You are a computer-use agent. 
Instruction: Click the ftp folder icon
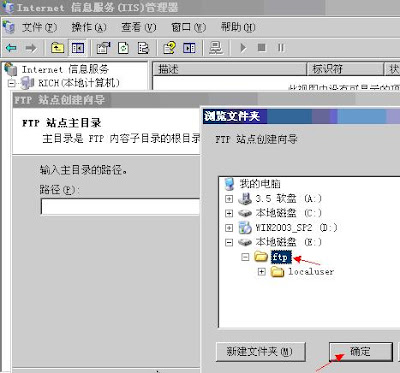[x=261, y=257]
